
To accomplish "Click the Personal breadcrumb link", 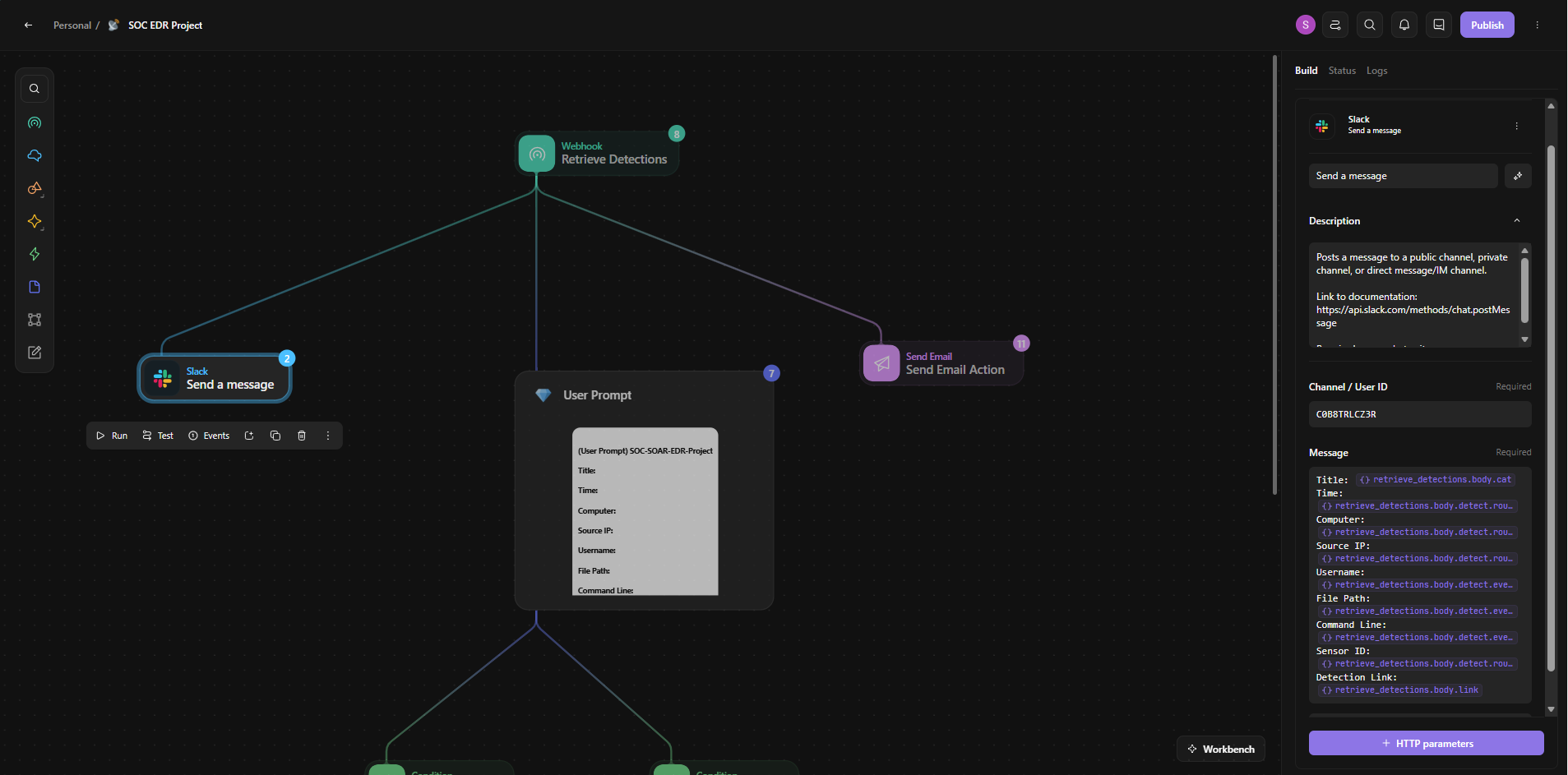I will [x=72, y=25].
